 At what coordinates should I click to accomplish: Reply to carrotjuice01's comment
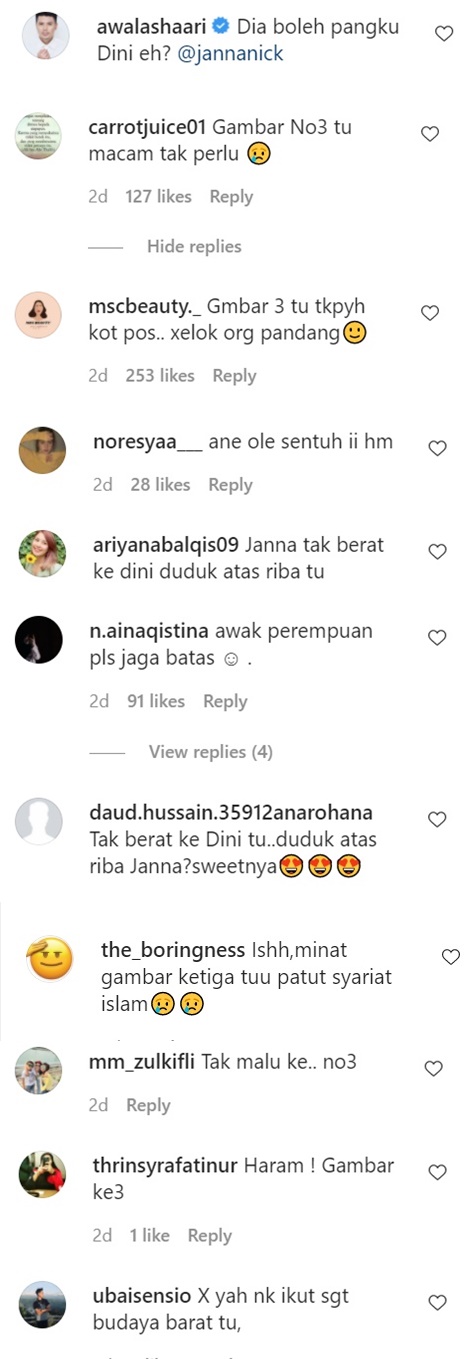pos(231,197)
